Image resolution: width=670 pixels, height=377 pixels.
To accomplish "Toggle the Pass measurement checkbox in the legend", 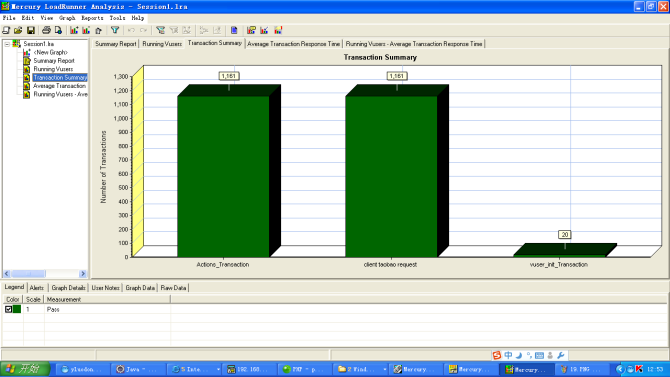I will click(9, 309).
